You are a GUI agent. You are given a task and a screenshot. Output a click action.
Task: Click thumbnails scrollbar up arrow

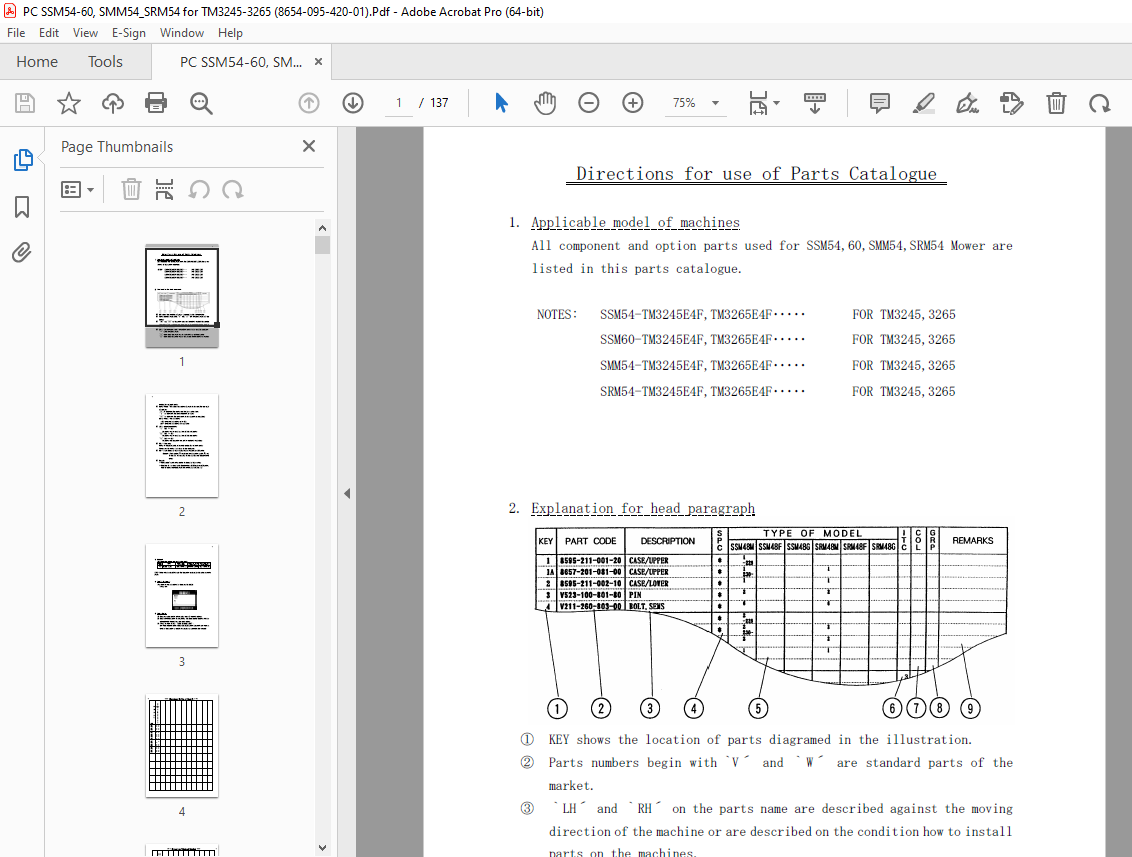[x=323, y=227]
